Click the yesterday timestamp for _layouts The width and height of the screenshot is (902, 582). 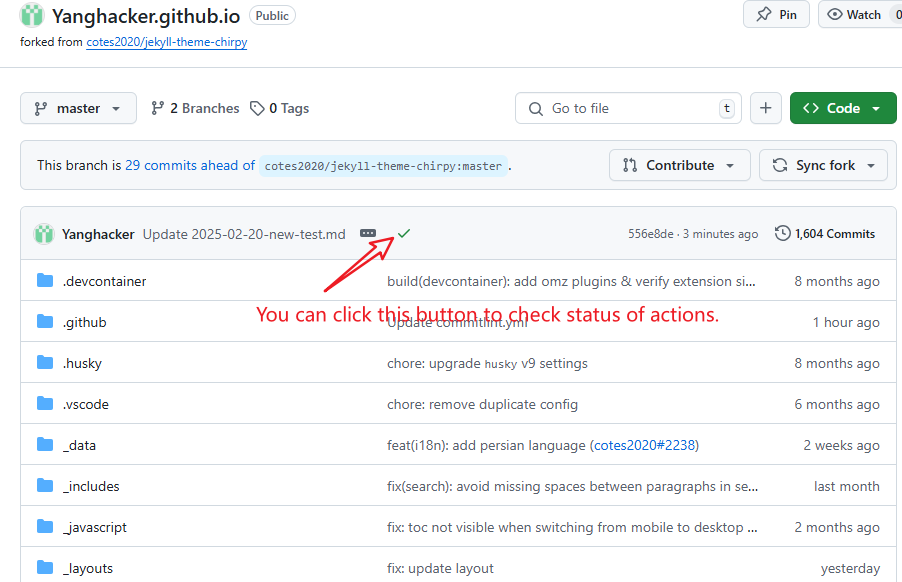850,568
